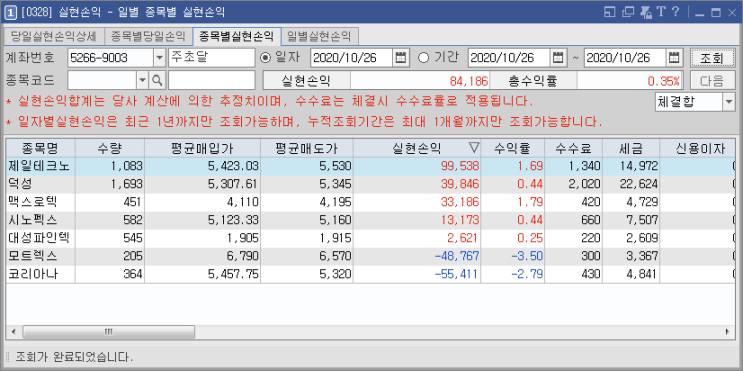
Task: Open calendar for period start date
Action: pyautogui.click(x=558, y=58)
